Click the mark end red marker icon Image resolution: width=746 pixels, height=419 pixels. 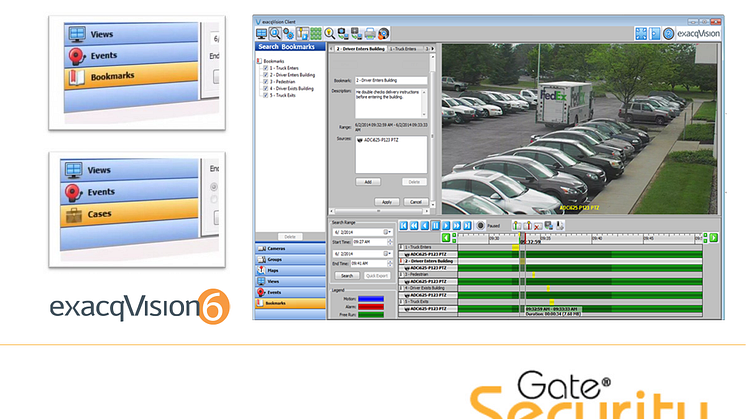pos(527,226)
